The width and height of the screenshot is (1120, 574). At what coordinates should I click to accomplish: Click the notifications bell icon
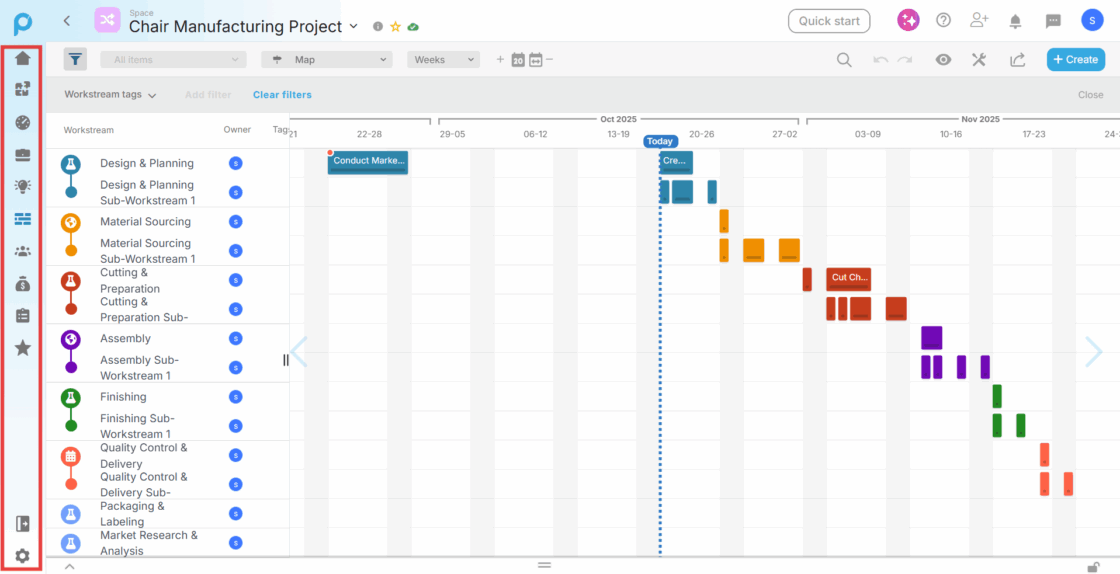point(1015,21)
